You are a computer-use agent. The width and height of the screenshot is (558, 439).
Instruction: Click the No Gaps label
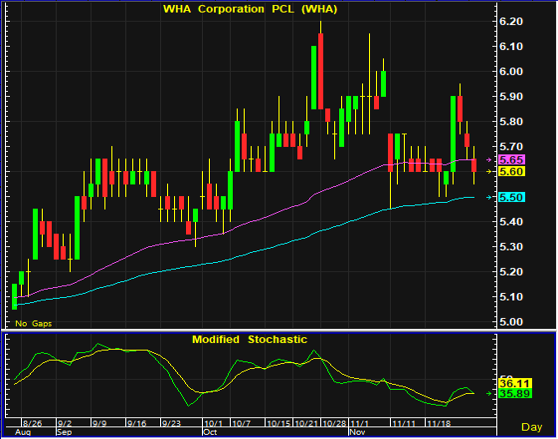[33, 323]
